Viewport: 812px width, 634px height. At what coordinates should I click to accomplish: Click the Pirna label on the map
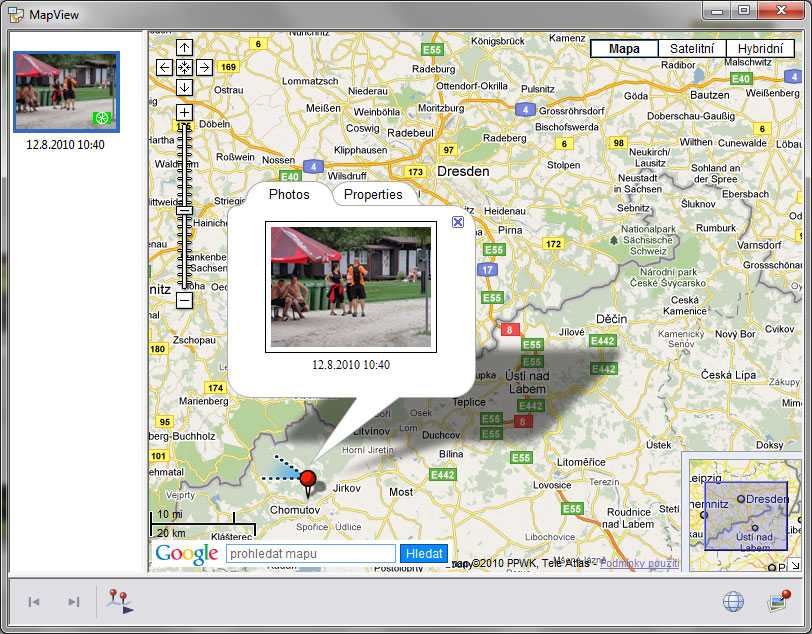click(510, 230)
